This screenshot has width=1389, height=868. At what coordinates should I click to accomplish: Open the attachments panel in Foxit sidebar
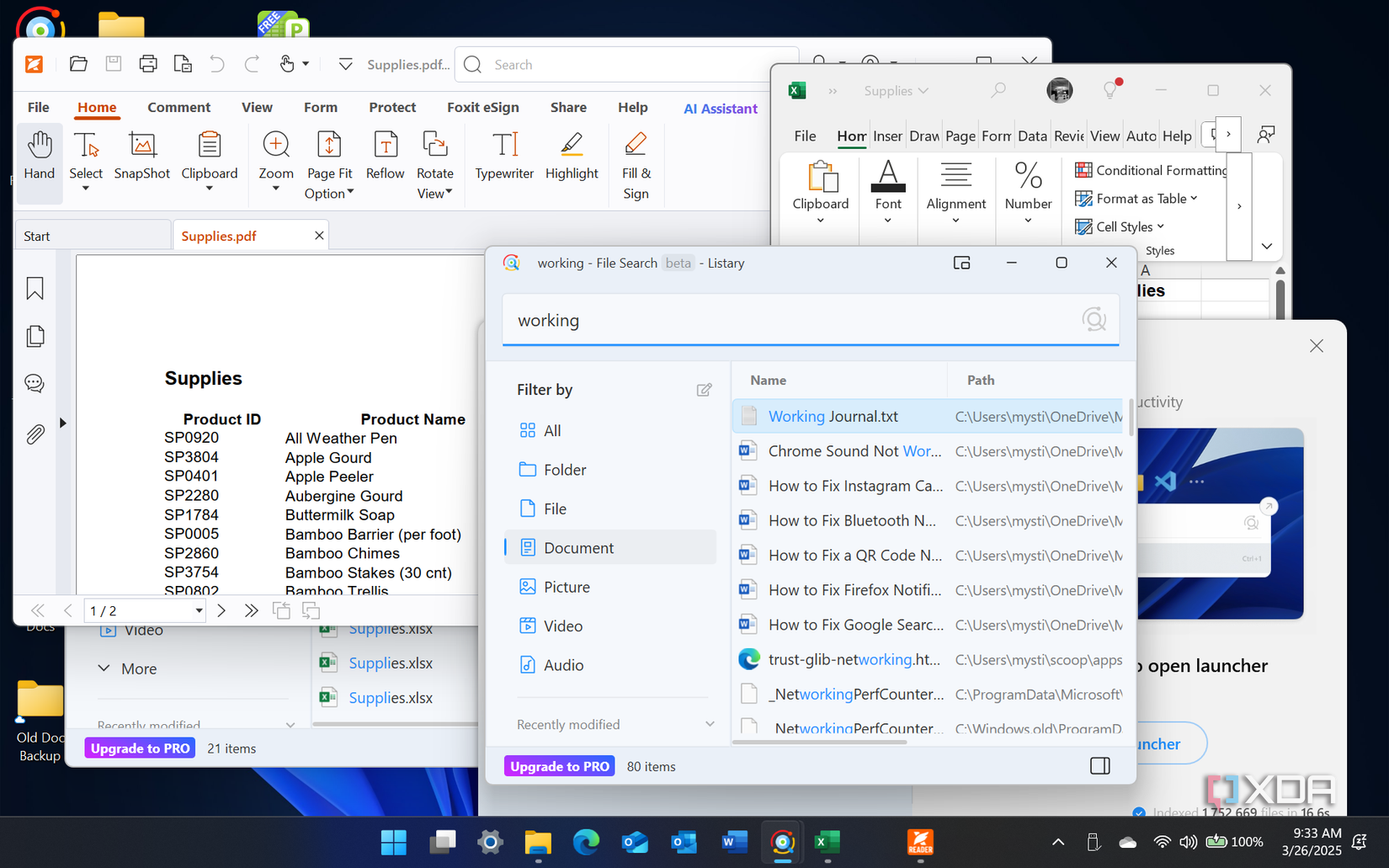pos(35,434)
